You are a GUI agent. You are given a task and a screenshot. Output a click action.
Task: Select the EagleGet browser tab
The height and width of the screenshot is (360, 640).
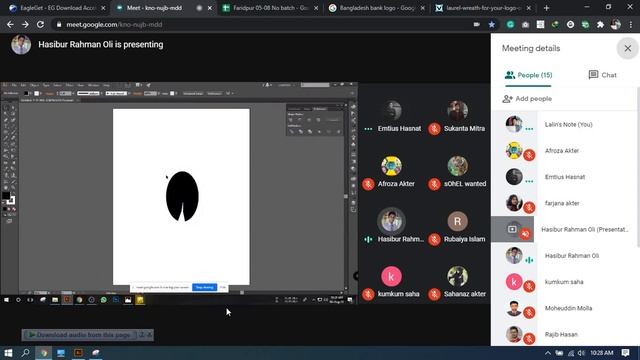(57, 8)
